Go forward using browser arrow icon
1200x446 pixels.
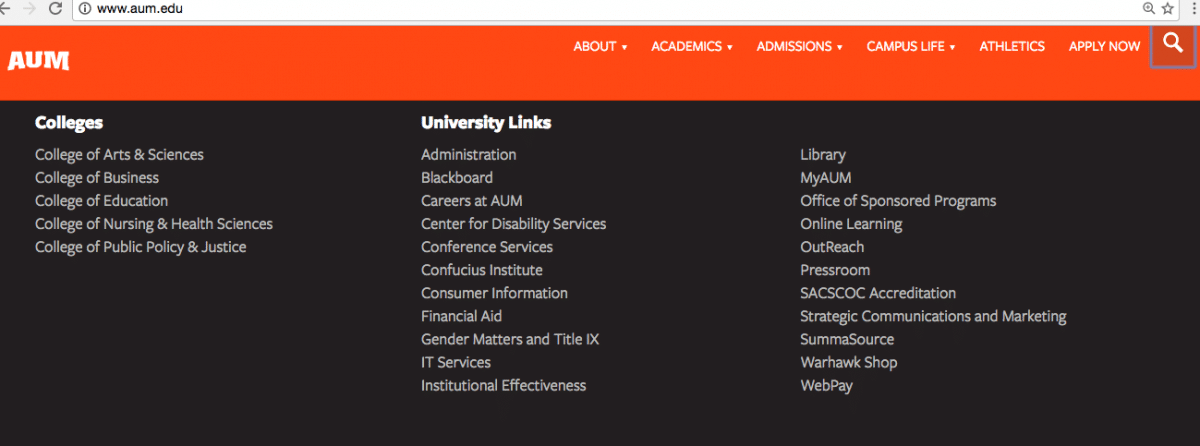pos(28,8)
